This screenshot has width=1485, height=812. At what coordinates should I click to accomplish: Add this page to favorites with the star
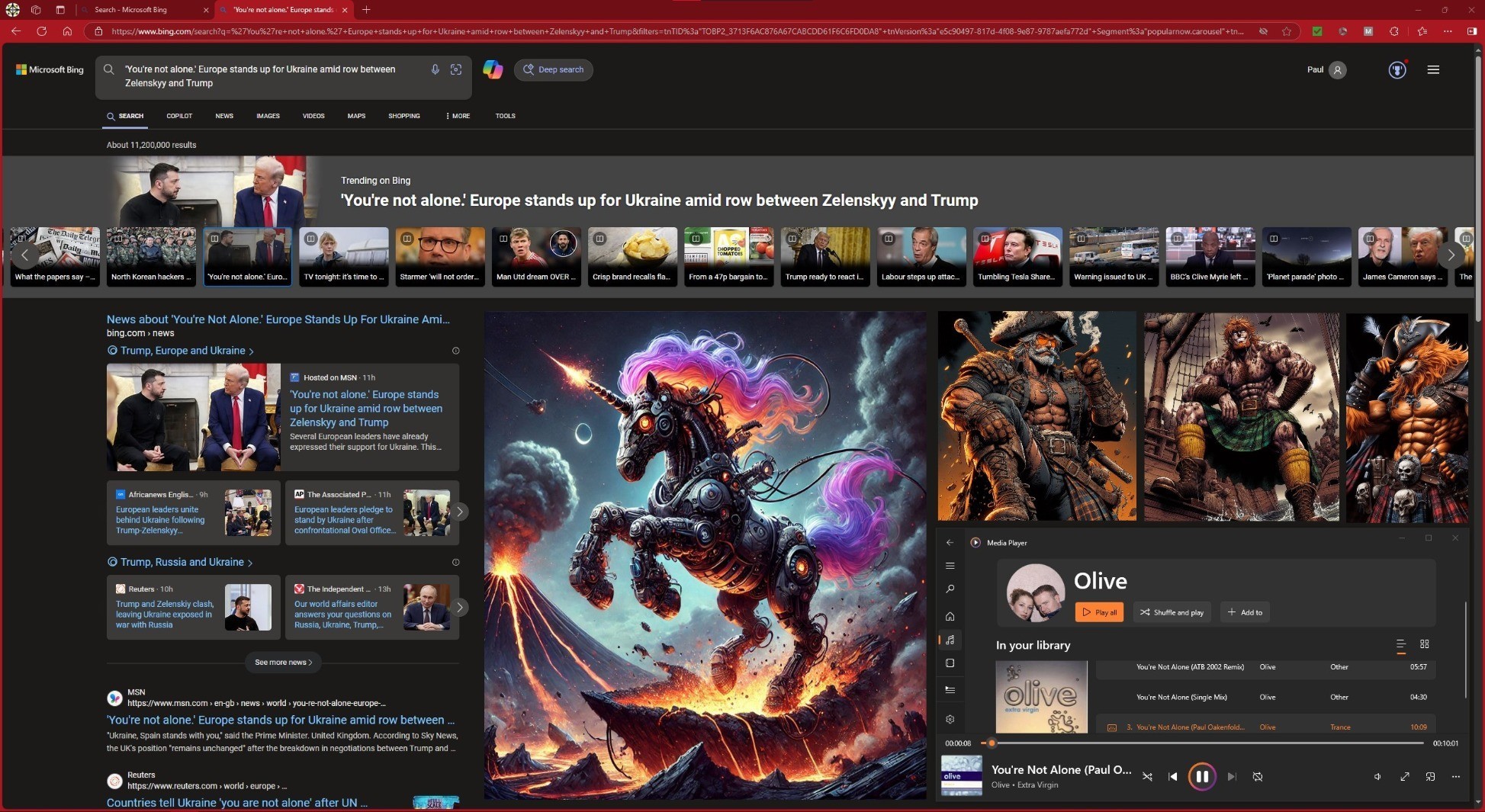pos(1287,31)
